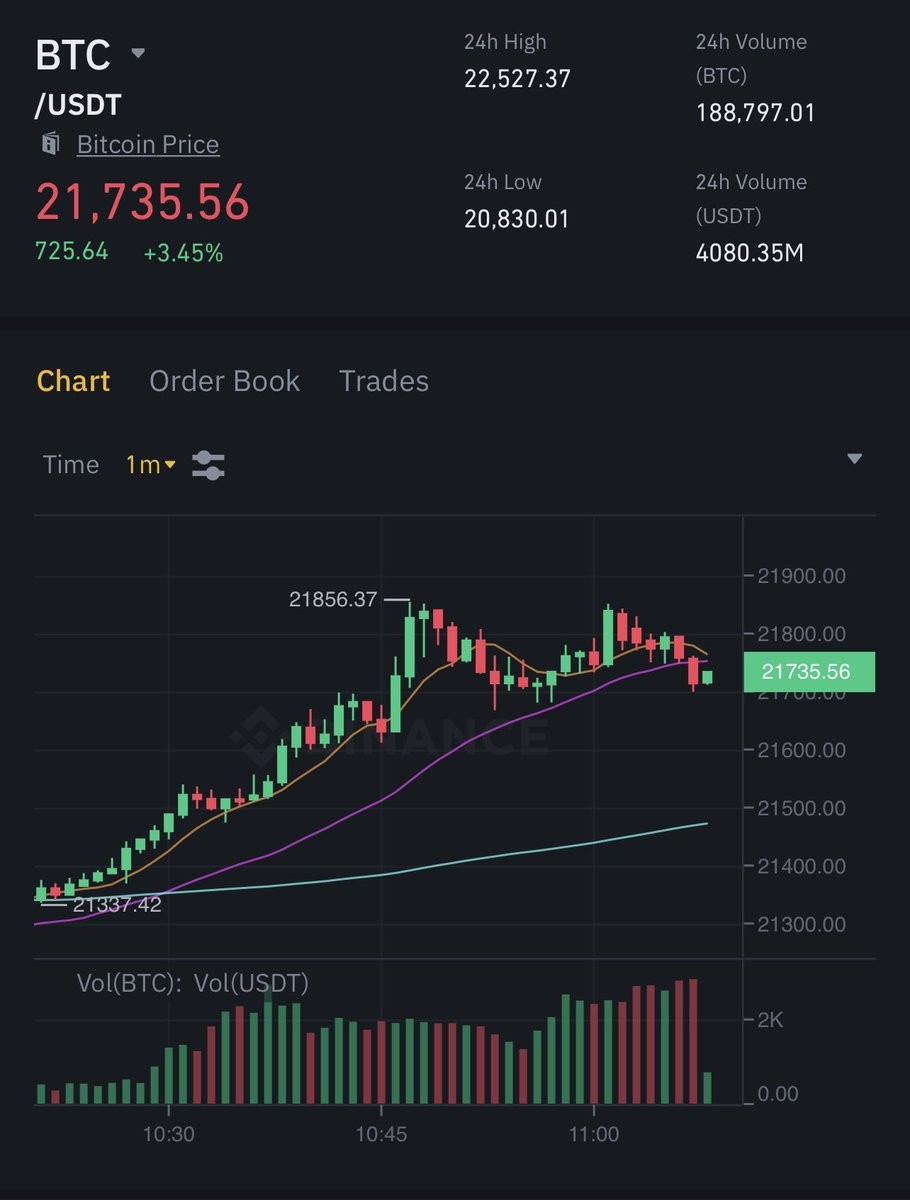
Task: Select the Chart tab
Action: pyautogui.click(x=73, y=381)
